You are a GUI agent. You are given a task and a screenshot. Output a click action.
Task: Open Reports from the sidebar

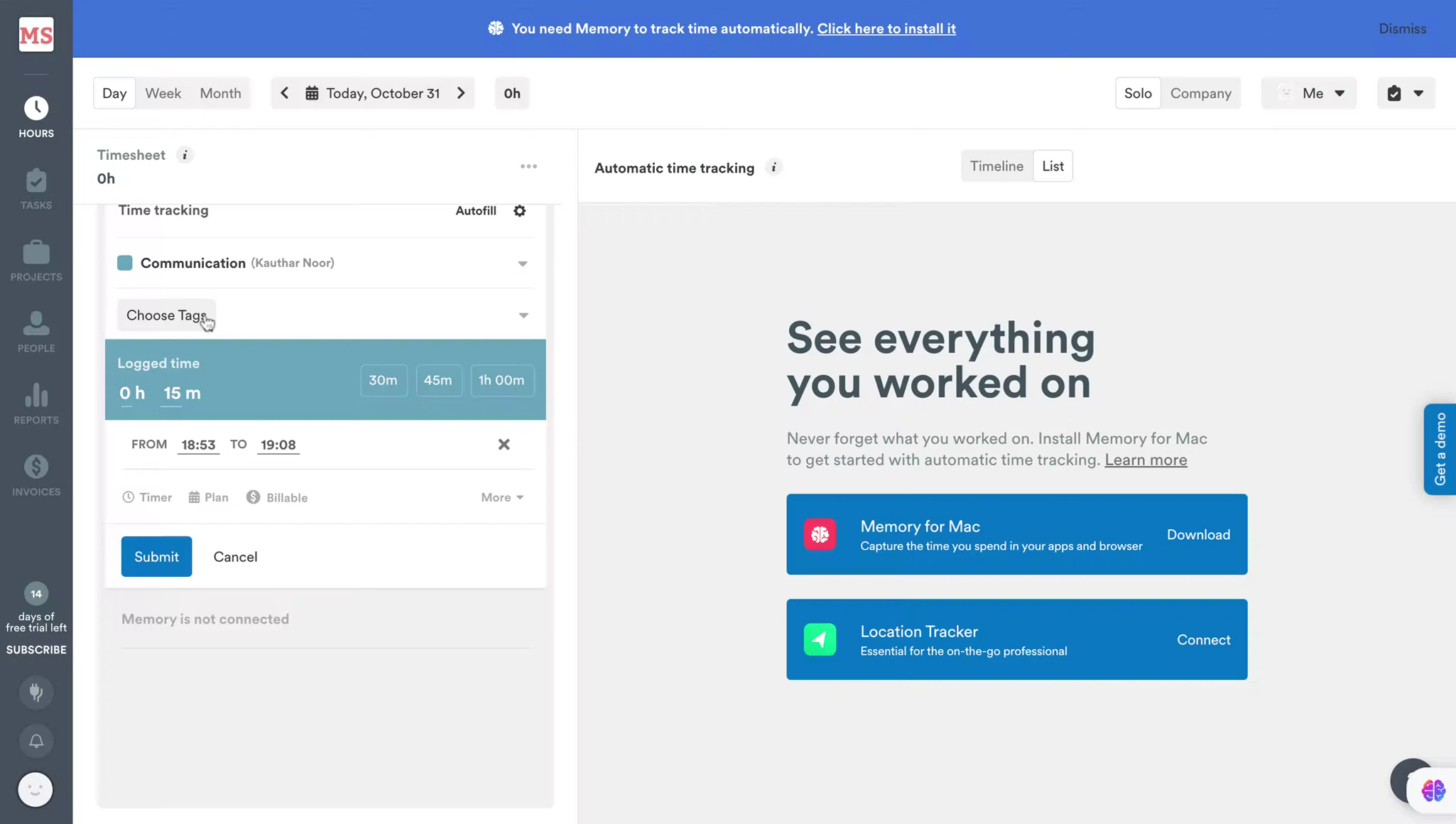[x=36, y=404]
